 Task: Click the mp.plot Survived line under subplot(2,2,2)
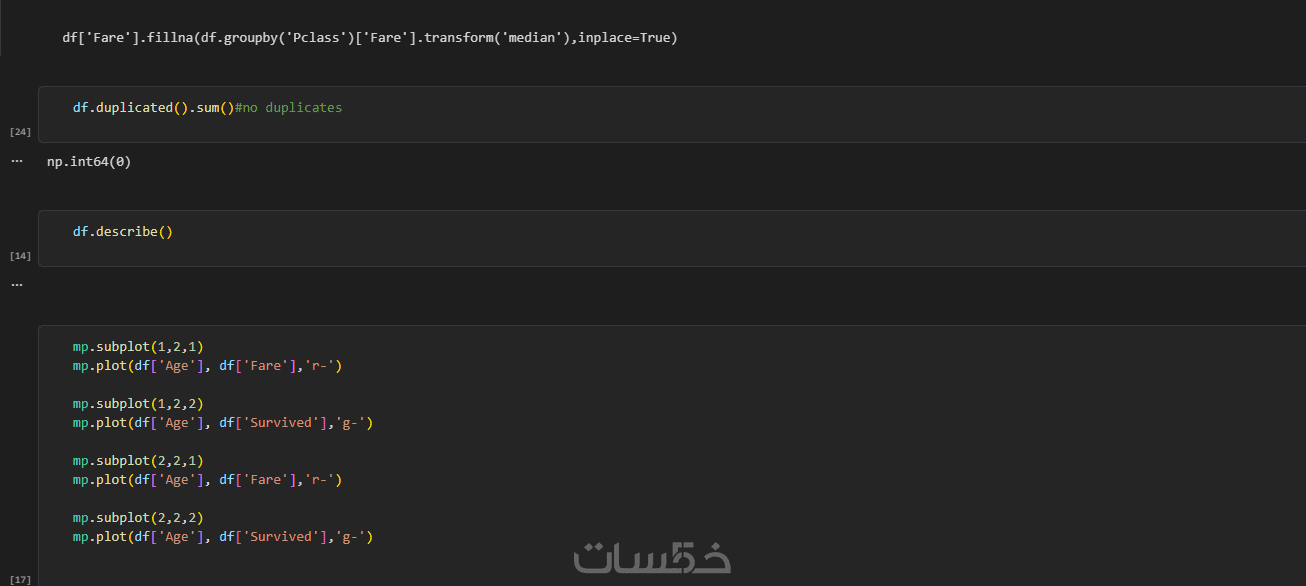[x=222, y=537]
